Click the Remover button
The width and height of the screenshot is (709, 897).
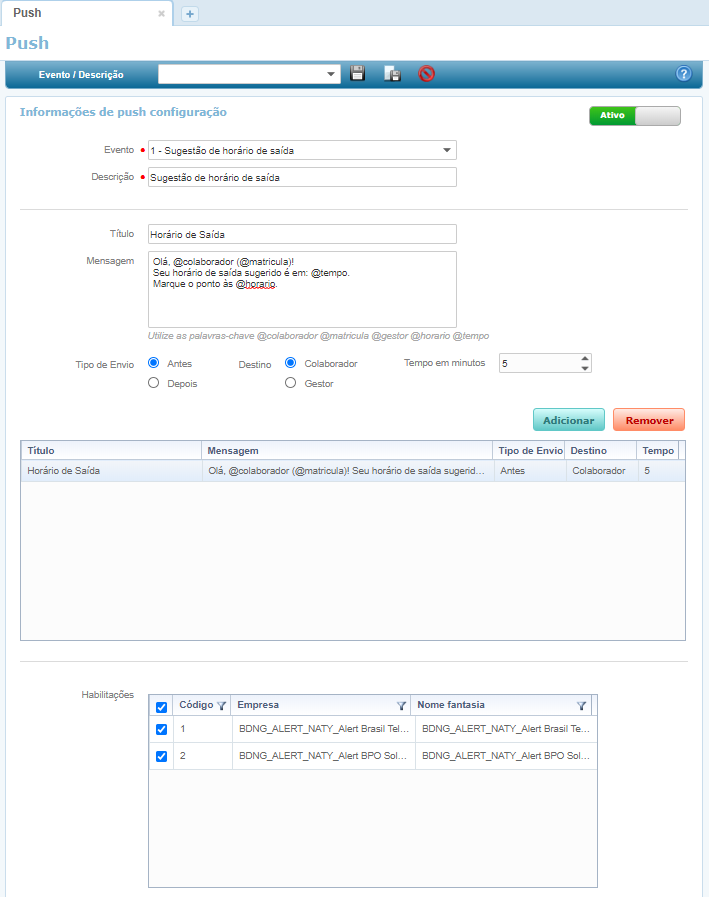coord(649,420)
